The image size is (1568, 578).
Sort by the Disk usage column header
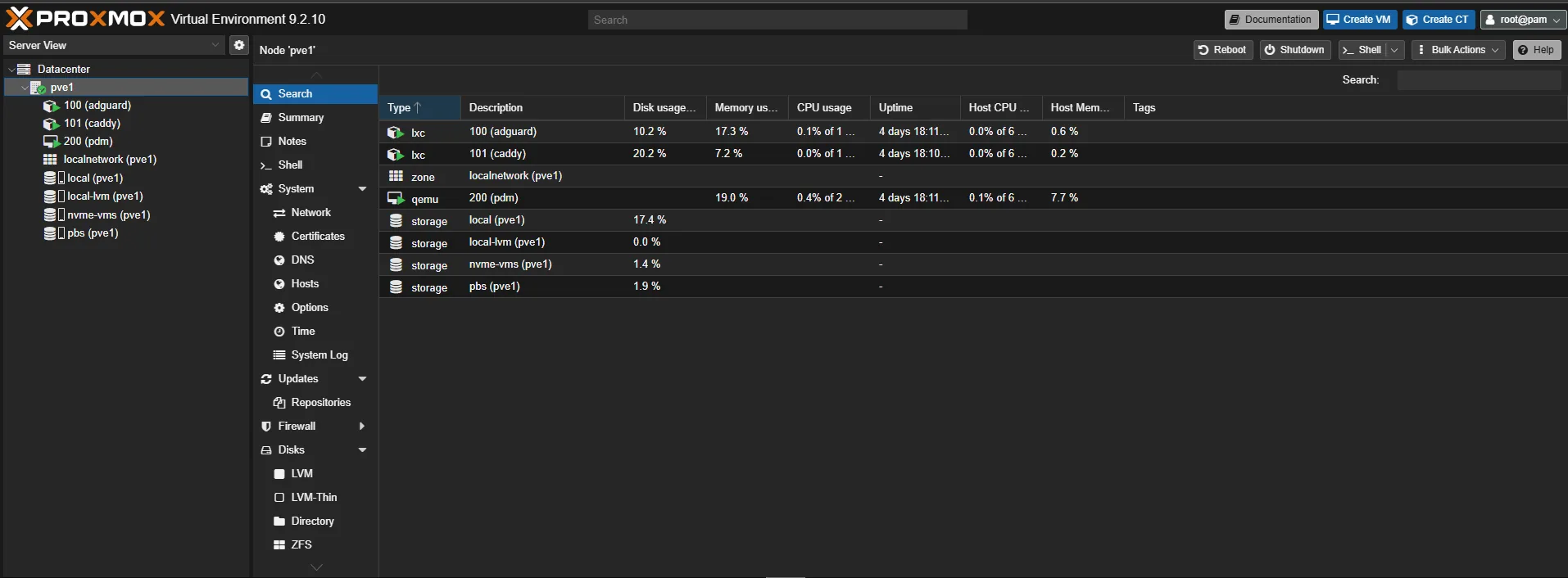pyautogui.click(x=665, y=108)
